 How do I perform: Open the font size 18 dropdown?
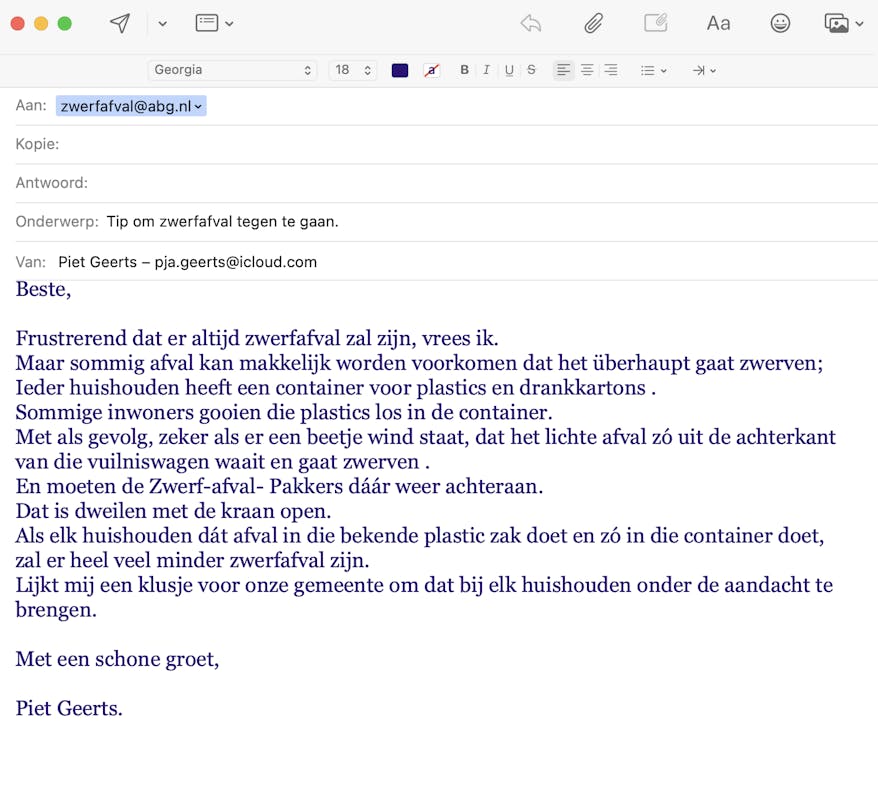(x=352, y=70)
